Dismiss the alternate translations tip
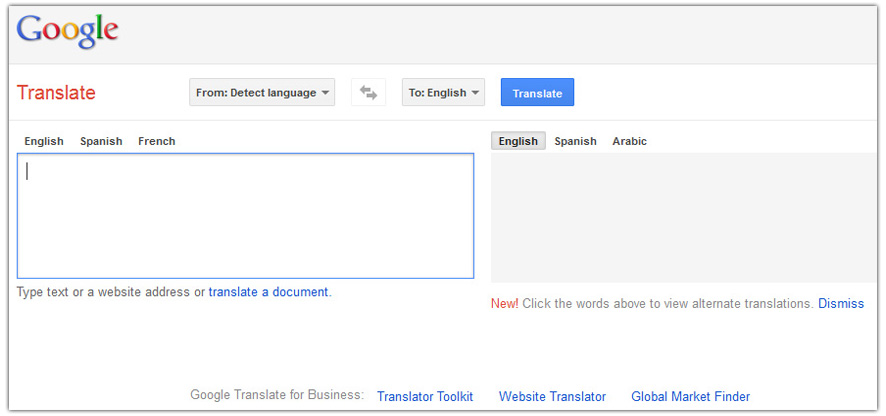The width and height of the screenshot is (886, 416). pos(841,304)
